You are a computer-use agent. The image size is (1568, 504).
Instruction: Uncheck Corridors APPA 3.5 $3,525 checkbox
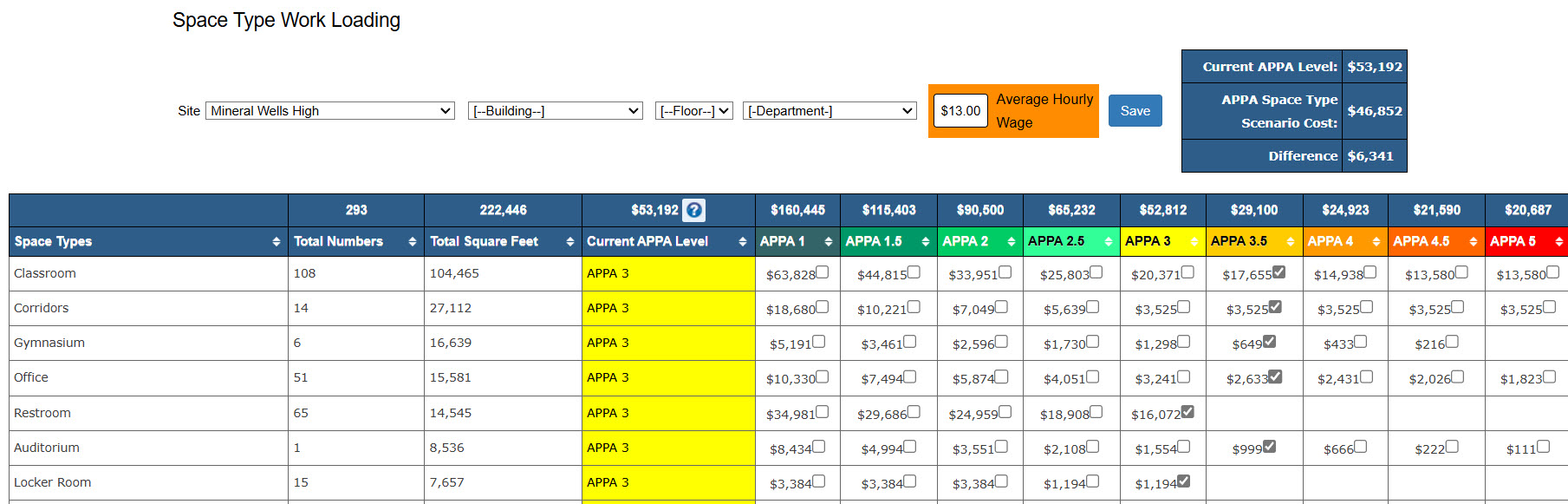pos(1275,307)
